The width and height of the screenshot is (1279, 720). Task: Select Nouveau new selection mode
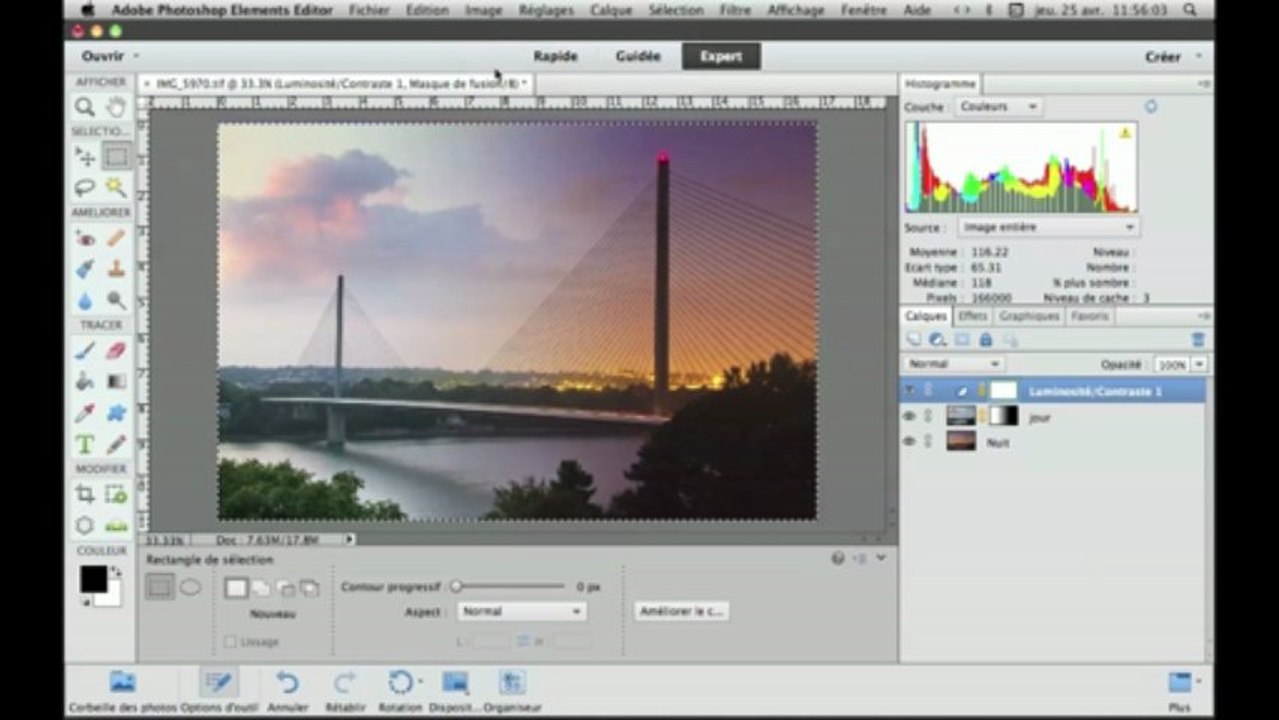pos(236,588)
